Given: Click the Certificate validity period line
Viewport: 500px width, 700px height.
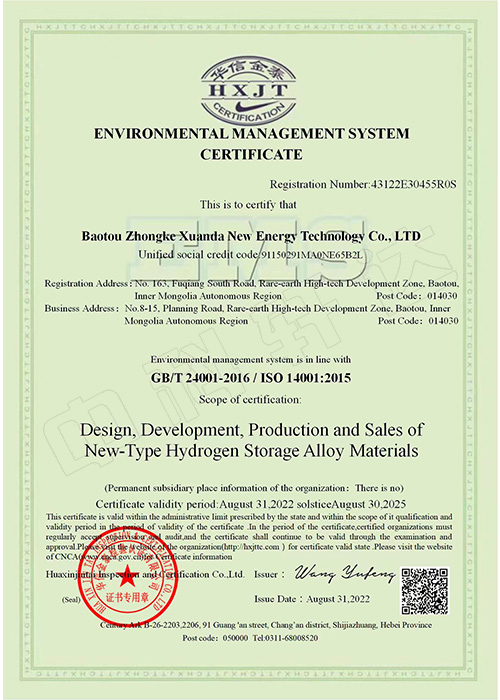Looking at the screenshot, I should coord(250,504).
